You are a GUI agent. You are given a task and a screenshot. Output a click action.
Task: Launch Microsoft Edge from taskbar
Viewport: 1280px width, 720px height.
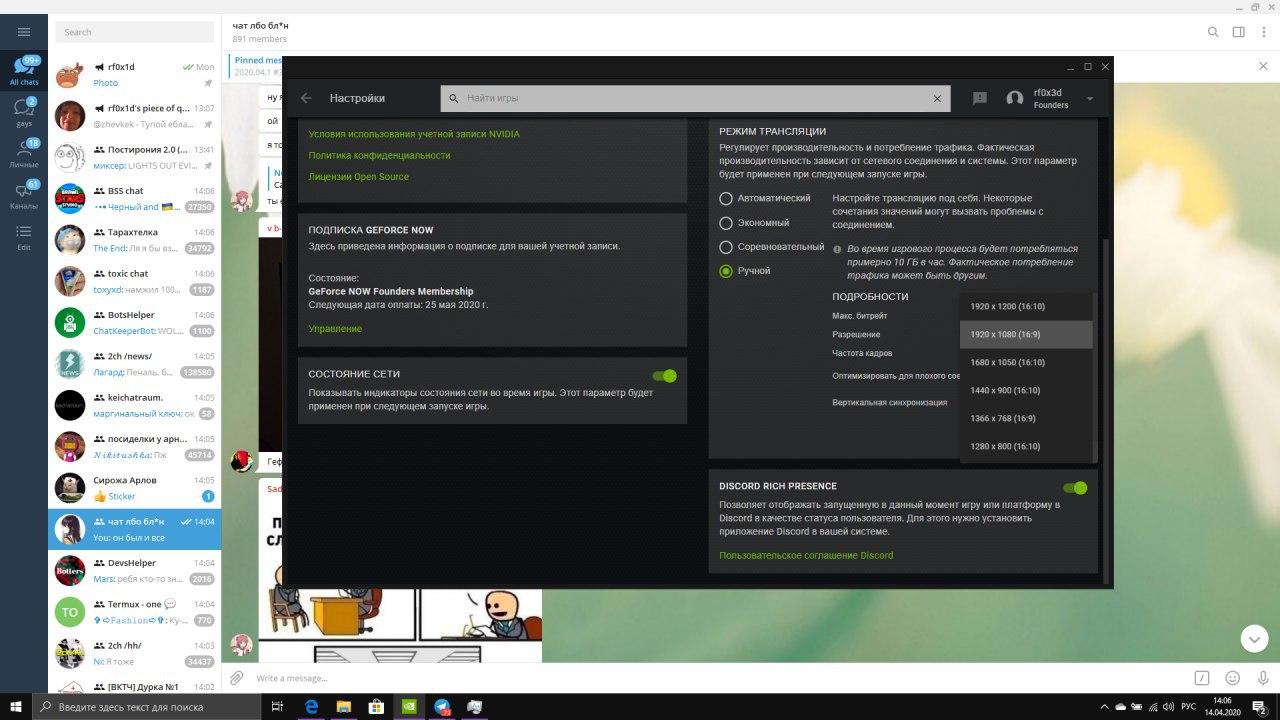pyautogui.click(x=312, y=707)
